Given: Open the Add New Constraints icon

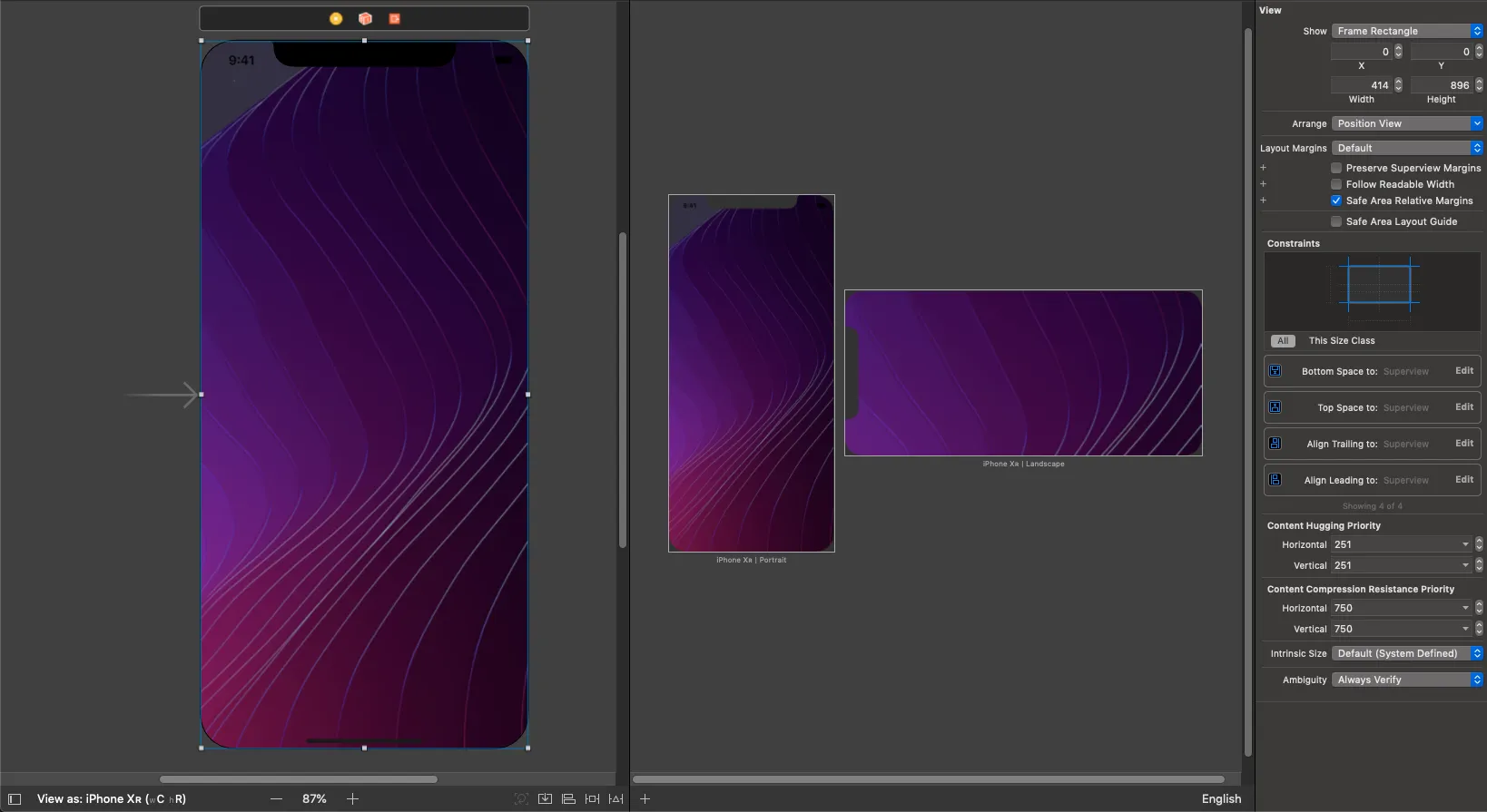Looking at the screenshot, I should pos(592,799).
